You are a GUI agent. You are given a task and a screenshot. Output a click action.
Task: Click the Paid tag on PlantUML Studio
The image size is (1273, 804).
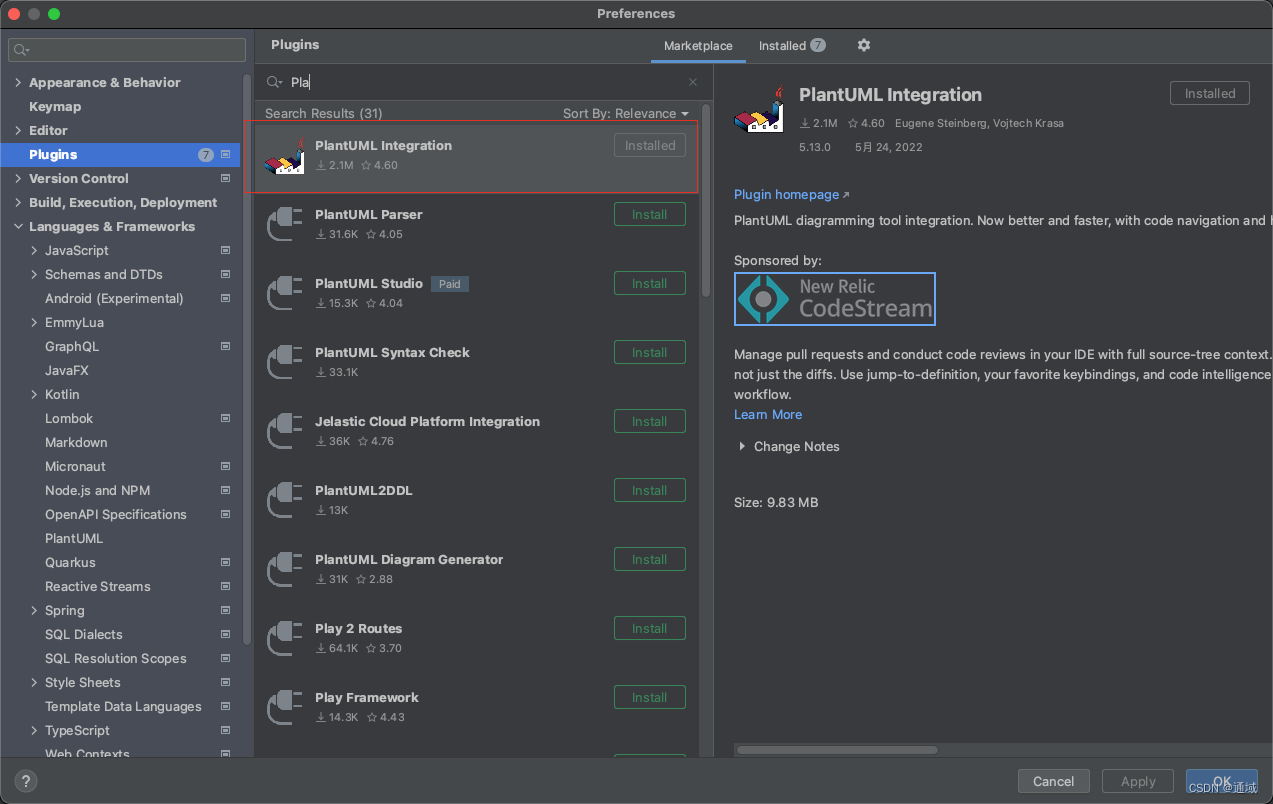click(x=450, y=284)
